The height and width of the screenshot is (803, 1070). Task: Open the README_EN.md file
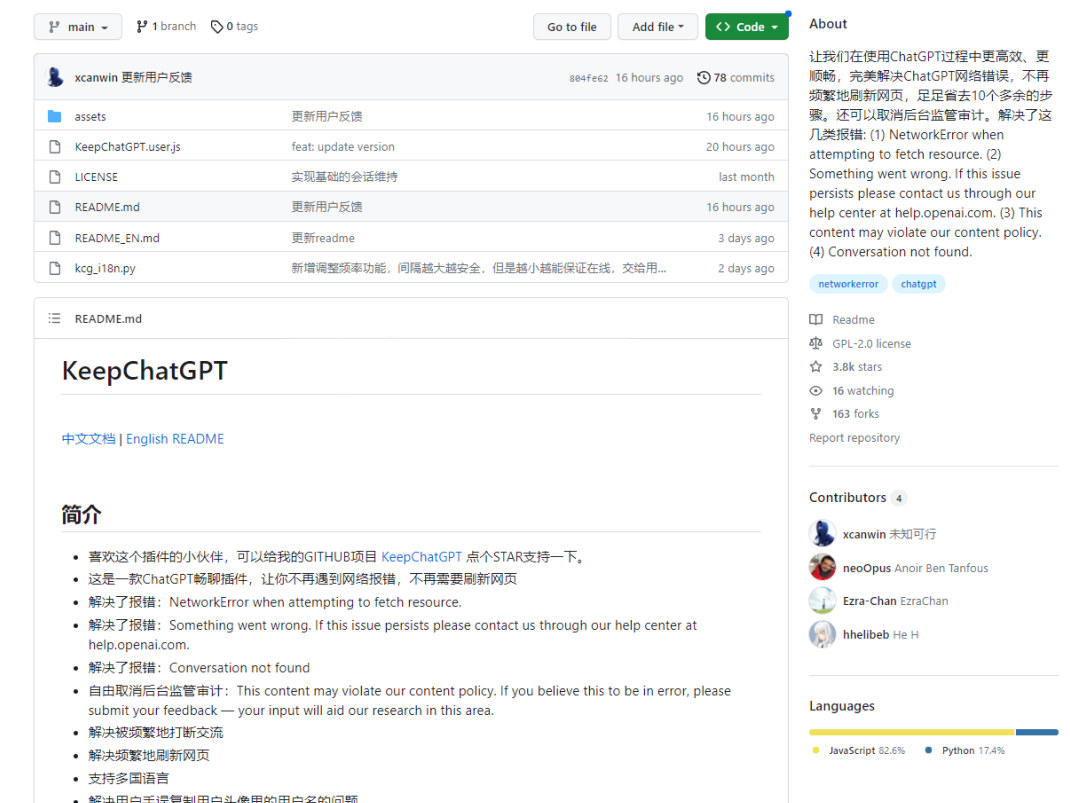[x=117, y=238]
